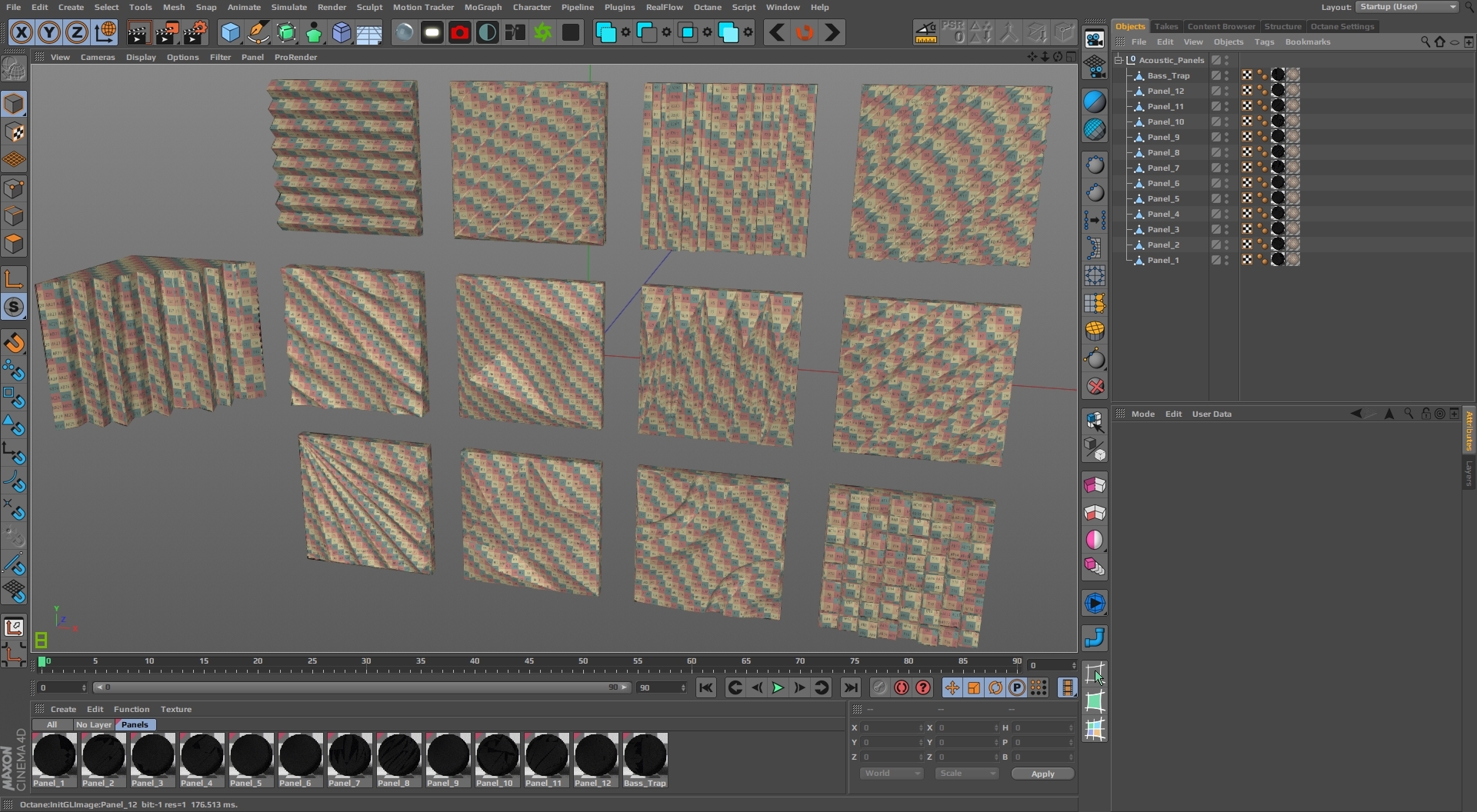Switch to Polygons mode in left toolbar
This screenshot has height=812, width=1477.
click(x=14, y=244)
